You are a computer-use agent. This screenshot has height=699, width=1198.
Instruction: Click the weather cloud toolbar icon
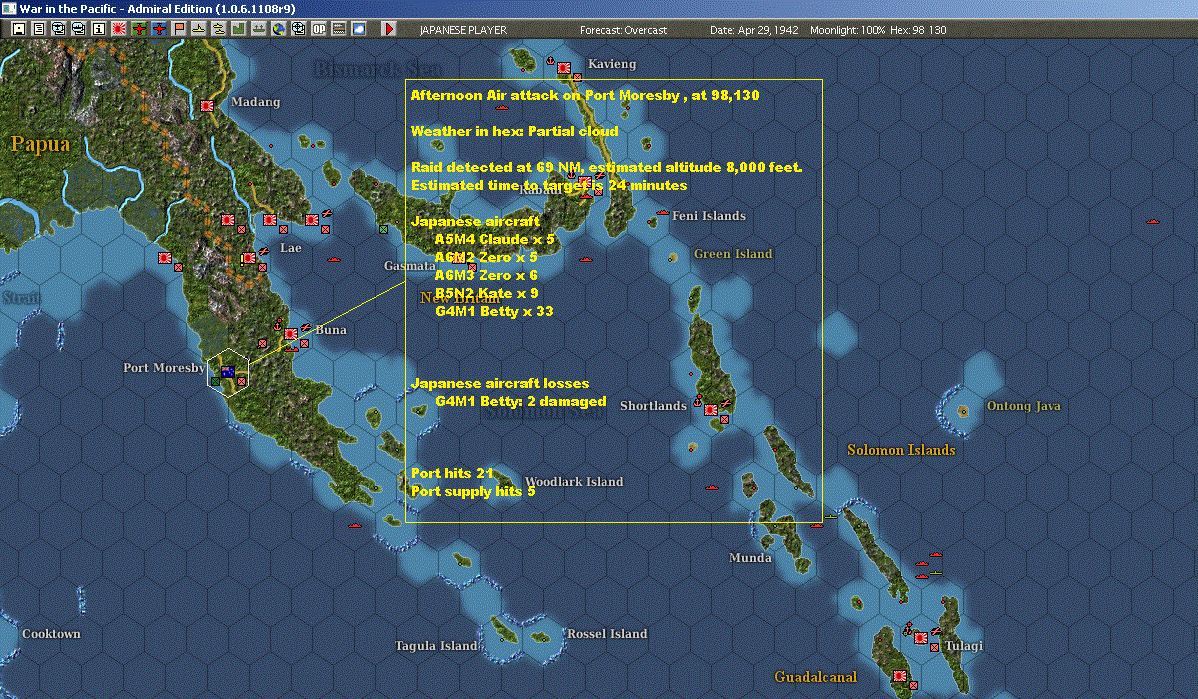tap(358, 29)
